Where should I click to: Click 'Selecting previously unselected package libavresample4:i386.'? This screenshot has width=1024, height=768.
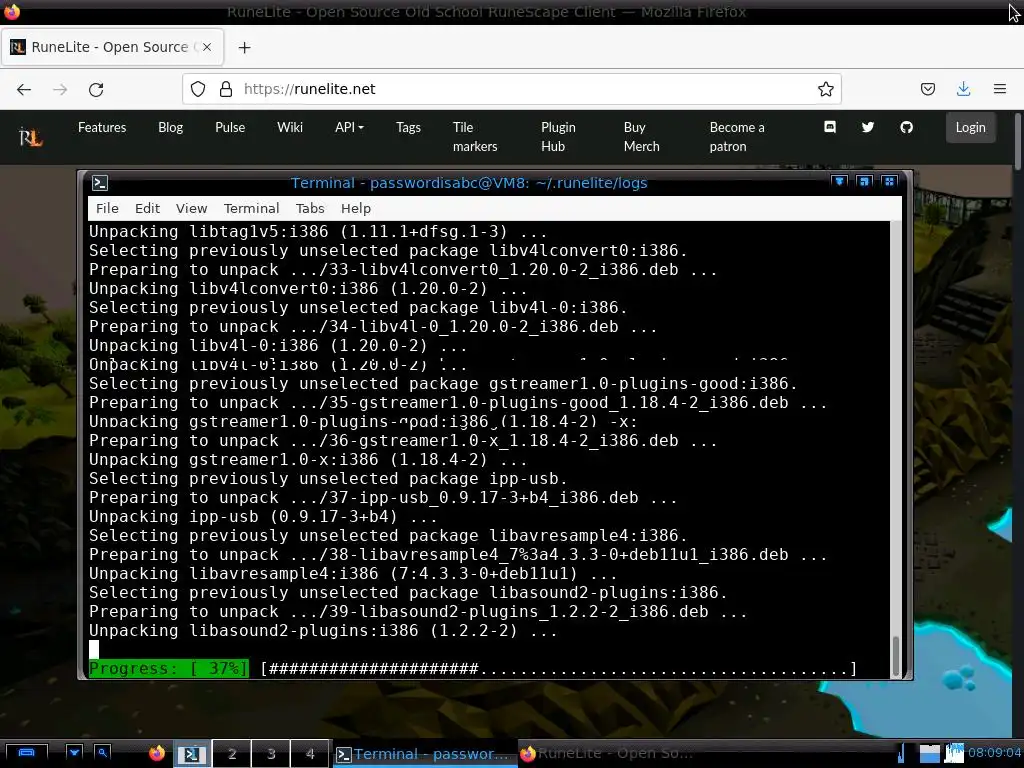click(388, 536)
